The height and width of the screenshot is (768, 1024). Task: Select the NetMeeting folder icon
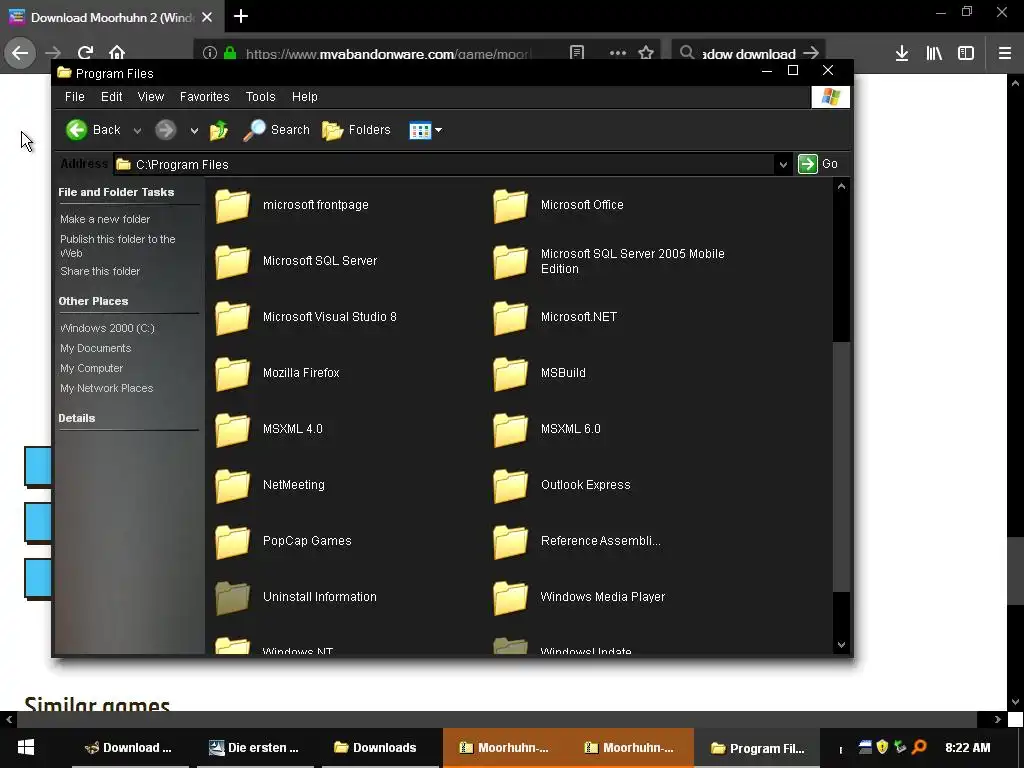(232, 487)
